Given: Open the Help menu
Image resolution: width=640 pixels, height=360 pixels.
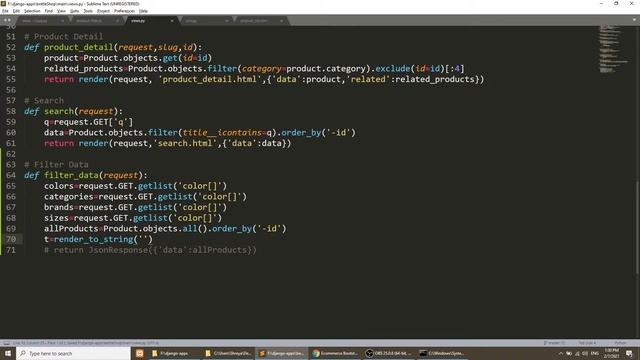Looking at the screenshot, I should pos(143,11).
